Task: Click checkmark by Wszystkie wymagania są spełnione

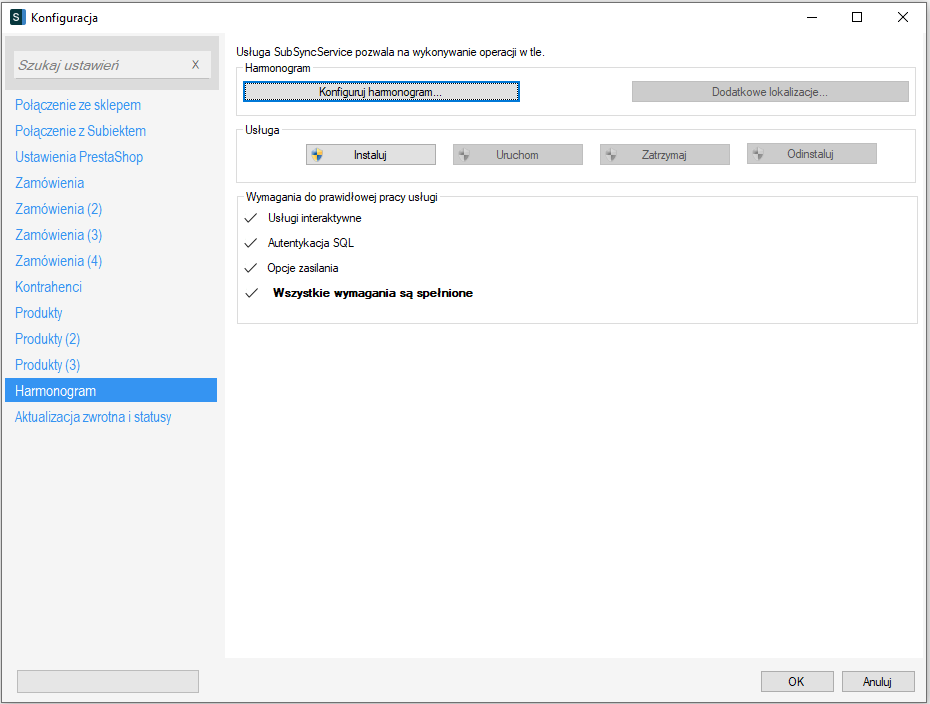Action: coord(250,294)
